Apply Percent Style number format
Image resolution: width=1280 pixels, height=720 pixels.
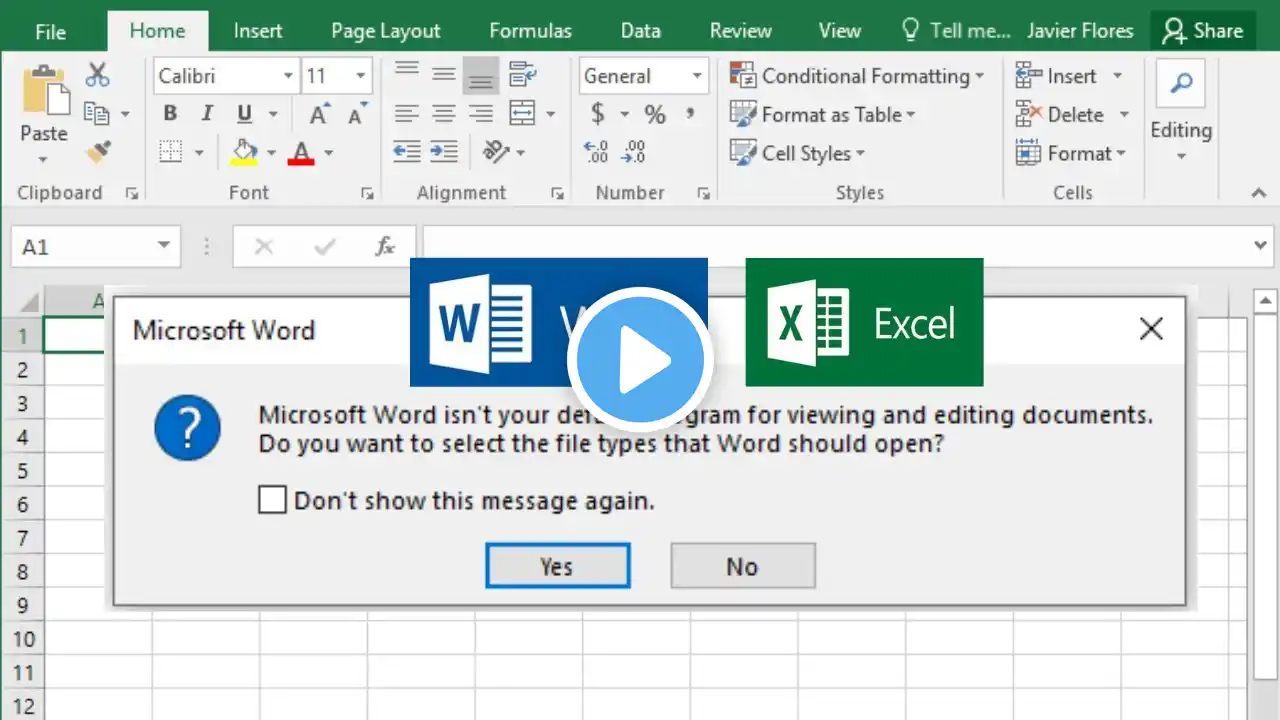pos(655,115)
